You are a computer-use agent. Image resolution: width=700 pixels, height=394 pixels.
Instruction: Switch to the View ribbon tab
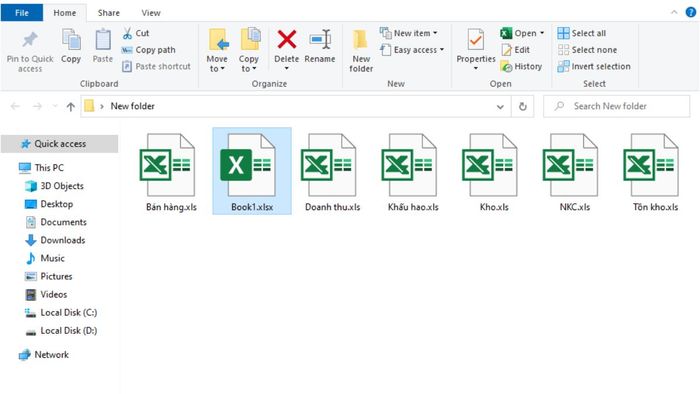pos(151,13)
